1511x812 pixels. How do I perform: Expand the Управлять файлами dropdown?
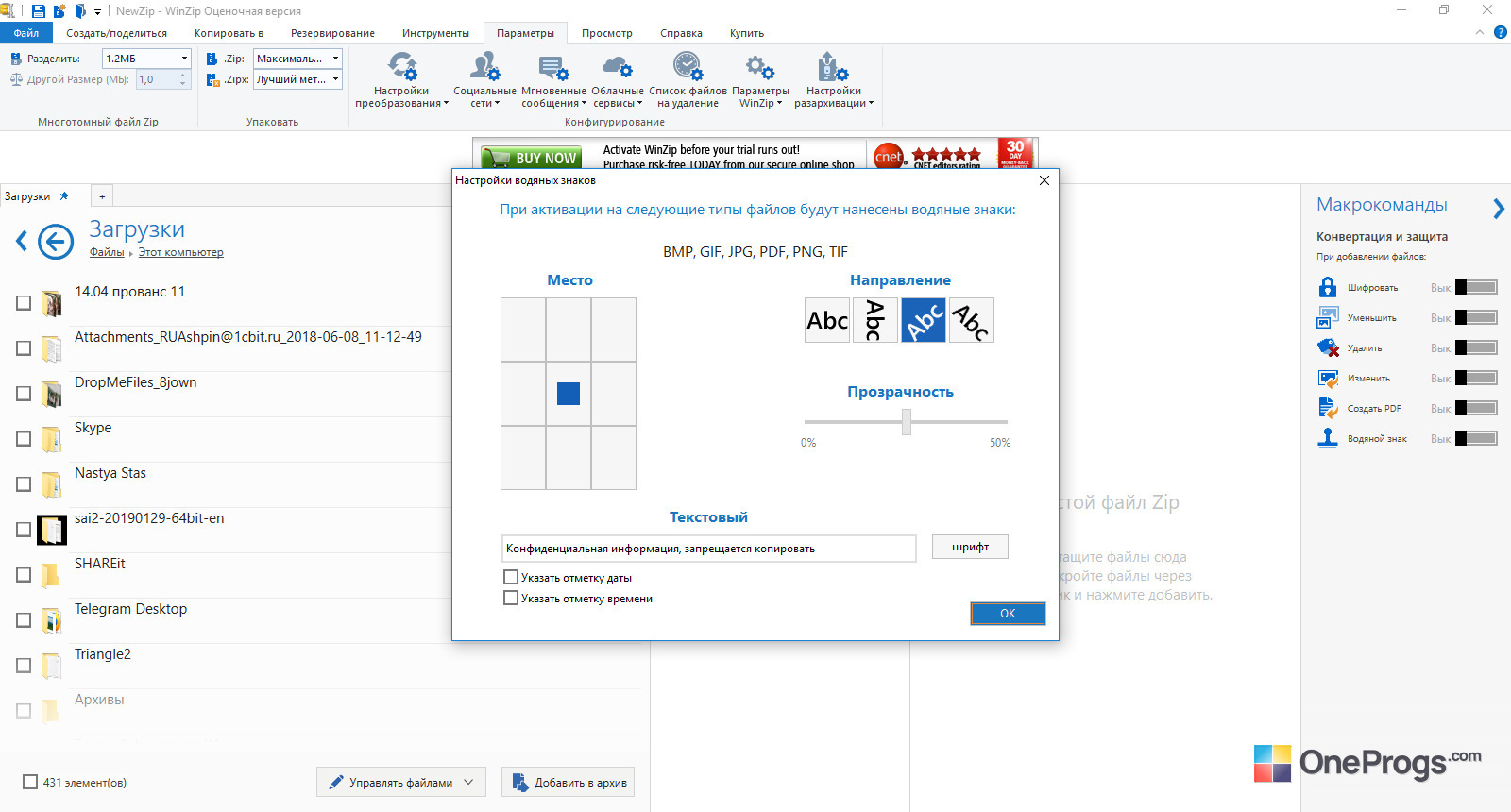click(468, 782)
